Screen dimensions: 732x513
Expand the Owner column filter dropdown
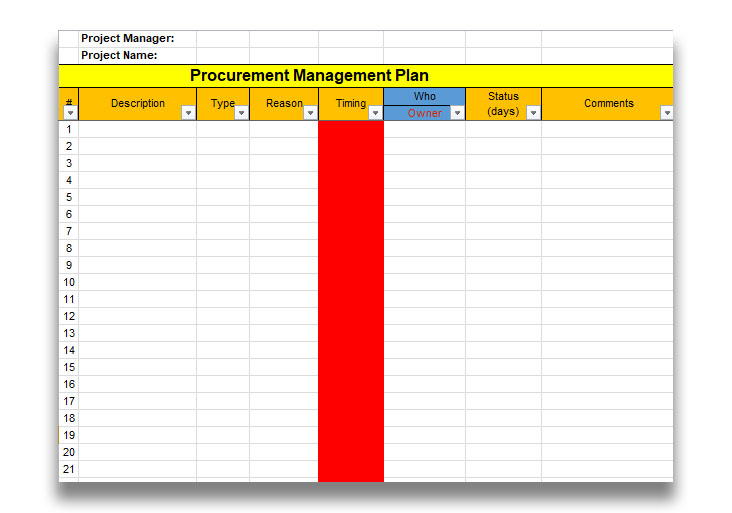[457, 113]
